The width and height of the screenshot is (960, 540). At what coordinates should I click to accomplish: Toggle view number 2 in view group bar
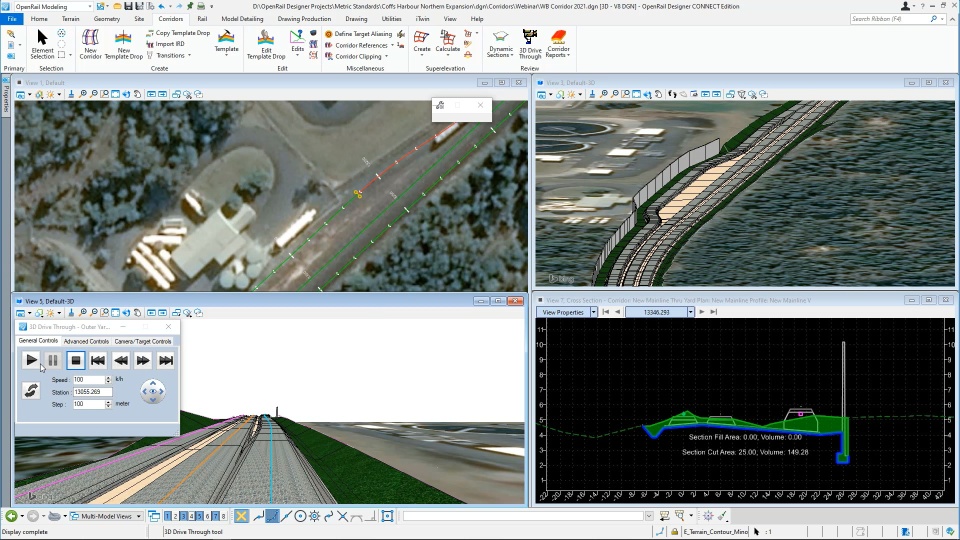[x=174, y=516]
